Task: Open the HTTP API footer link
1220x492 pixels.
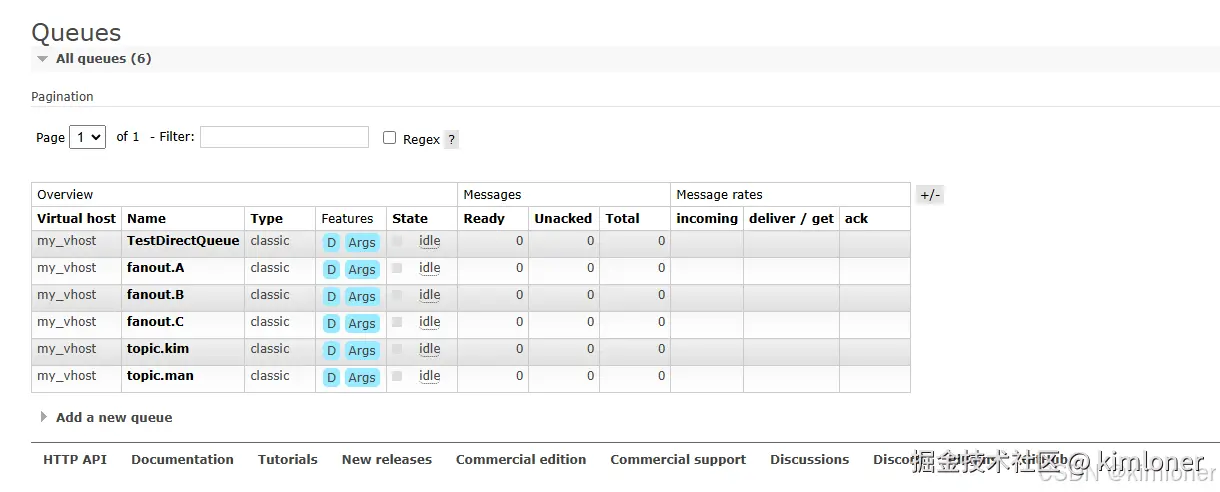Action: [75, 460]
